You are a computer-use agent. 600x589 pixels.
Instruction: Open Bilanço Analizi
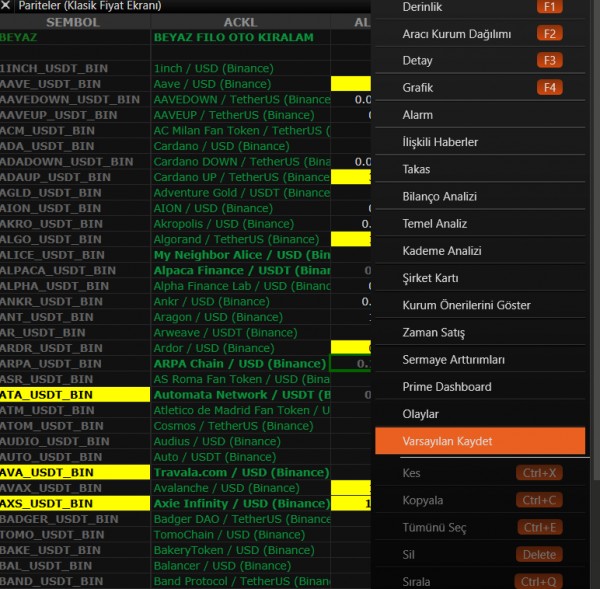(x=480, y=197)
